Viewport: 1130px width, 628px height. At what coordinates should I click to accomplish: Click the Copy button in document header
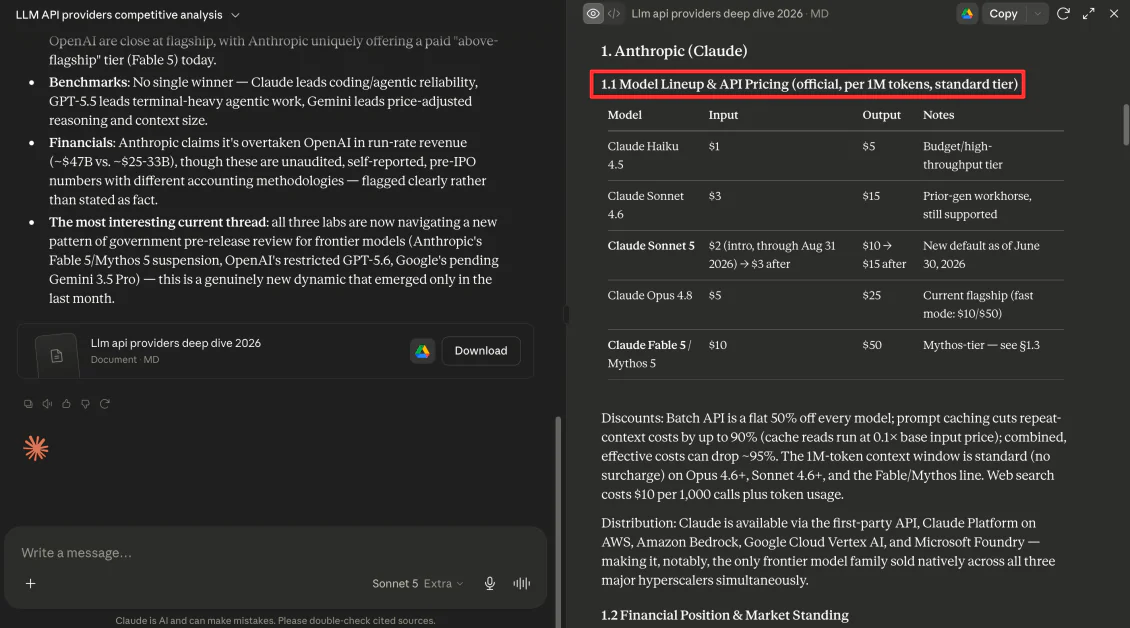click(x=1003, y=14)
